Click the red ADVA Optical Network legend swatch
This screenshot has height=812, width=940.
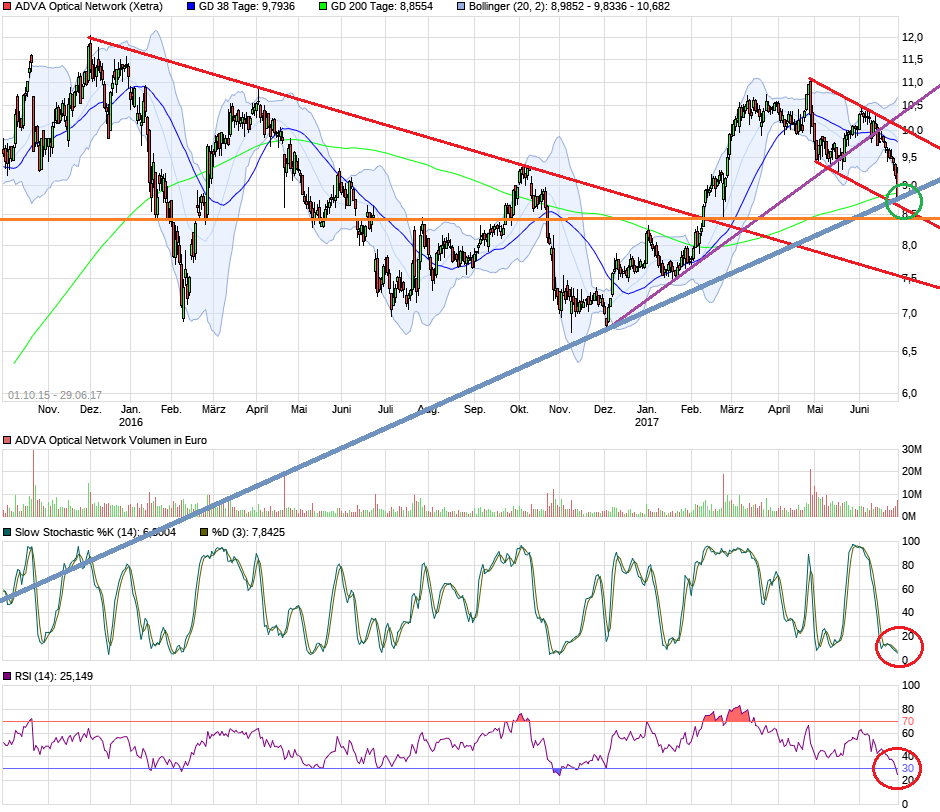7,7
